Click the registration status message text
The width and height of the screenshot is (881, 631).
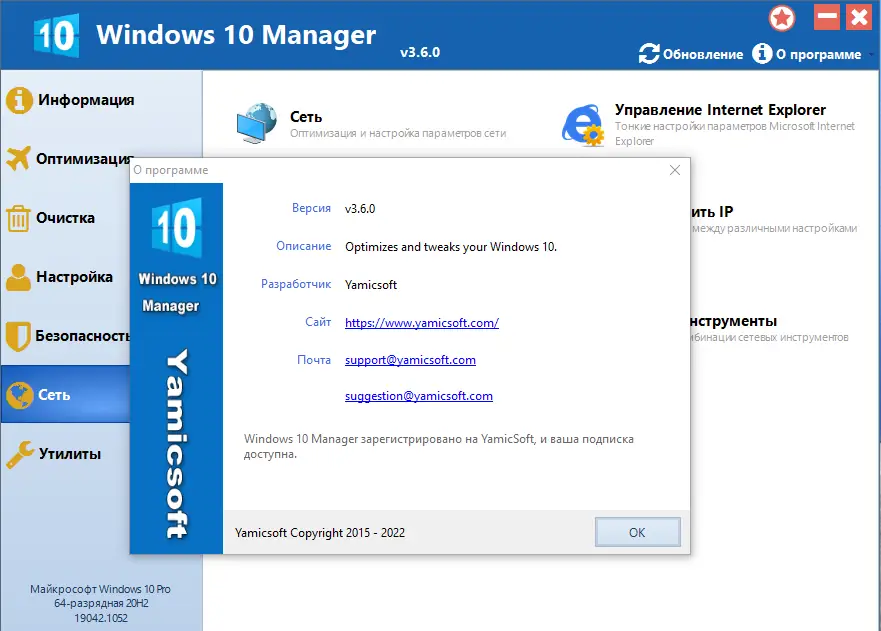(x=438, y=446)
